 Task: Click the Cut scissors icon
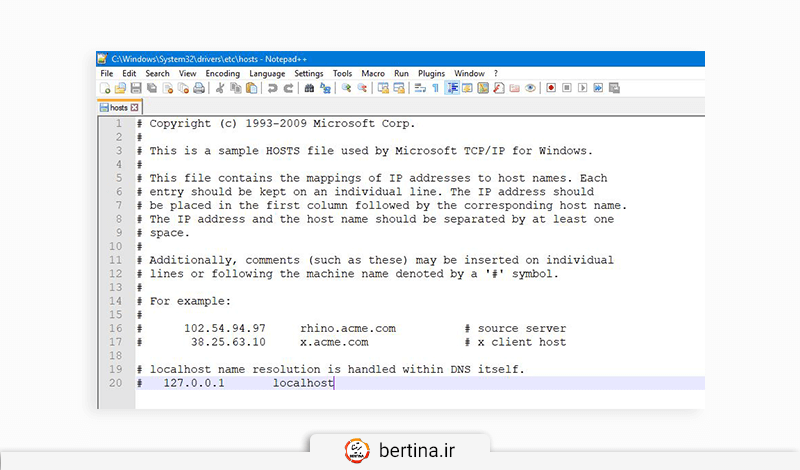(220, 88)
